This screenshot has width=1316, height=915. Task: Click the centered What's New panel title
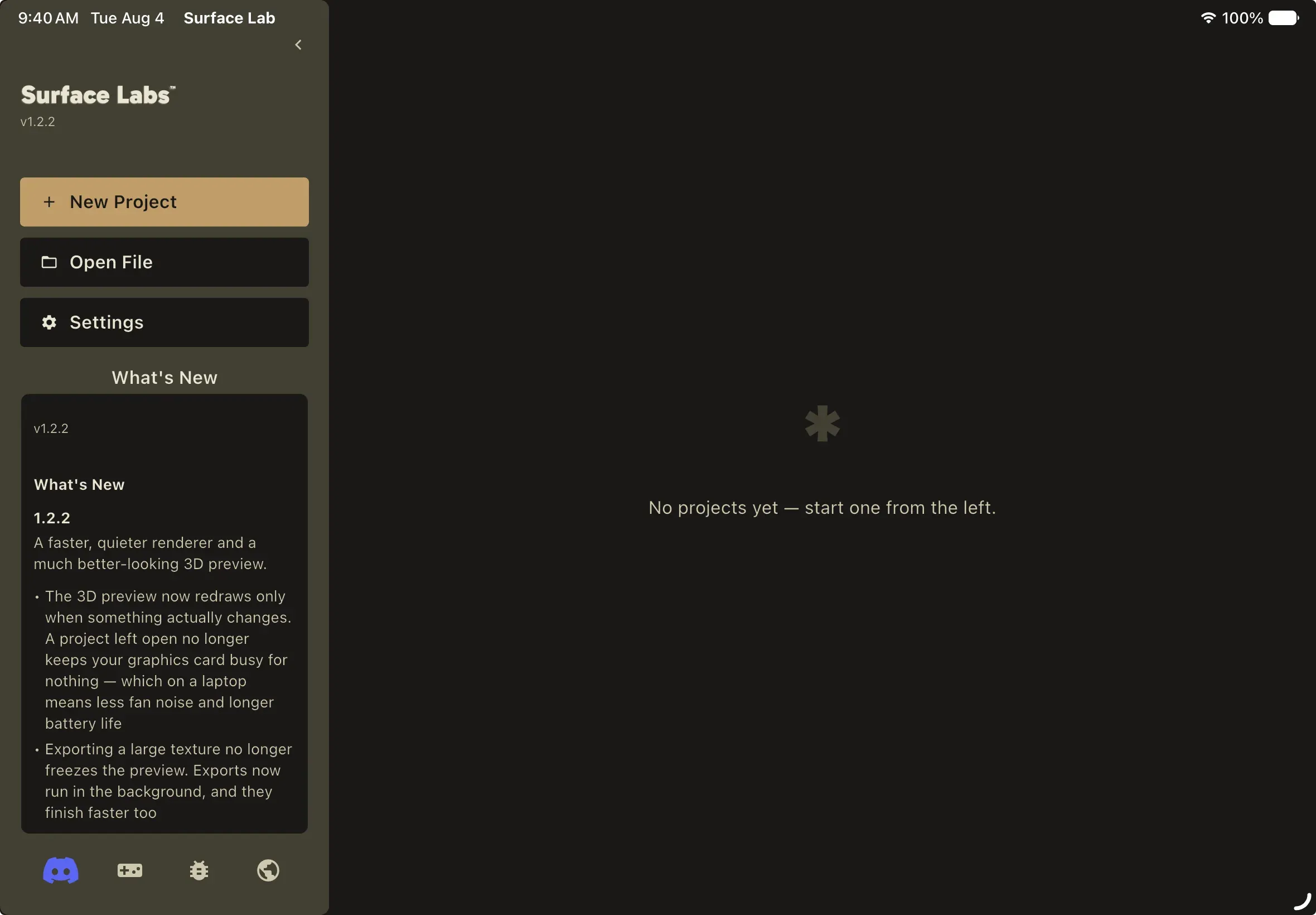[x=164, y=377]
